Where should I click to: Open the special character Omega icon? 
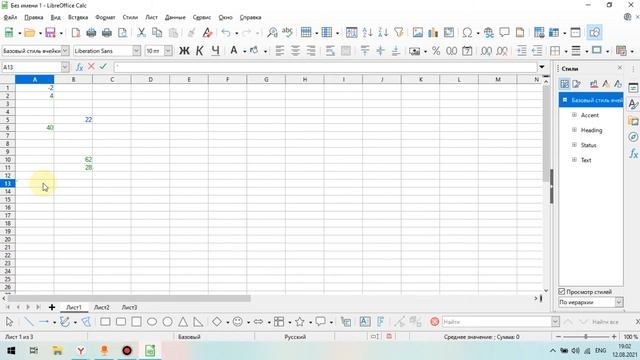[x=467, y=33]
